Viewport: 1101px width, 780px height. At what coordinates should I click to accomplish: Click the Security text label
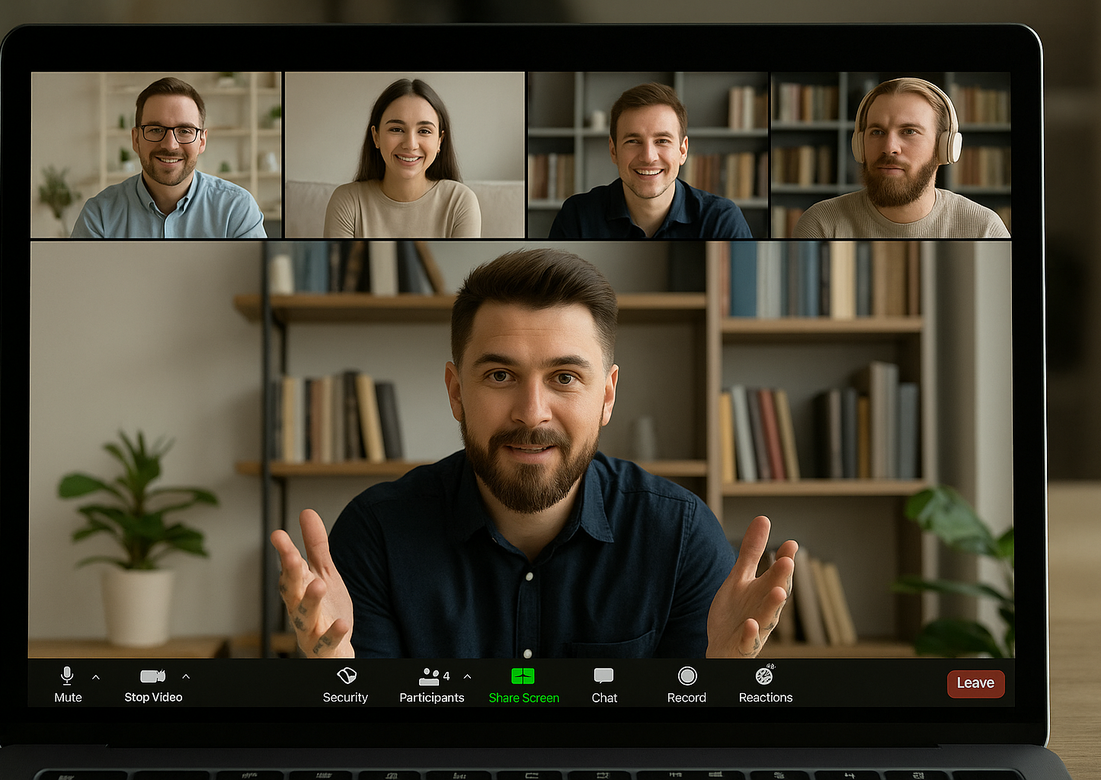coord(345,697)
